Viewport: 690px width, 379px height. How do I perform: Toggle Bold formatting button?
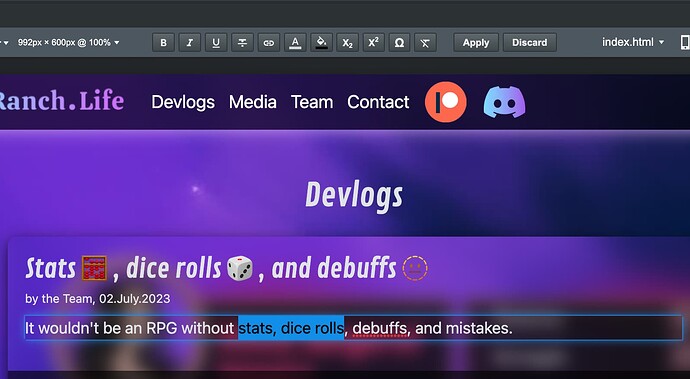[x=163, y=43]
